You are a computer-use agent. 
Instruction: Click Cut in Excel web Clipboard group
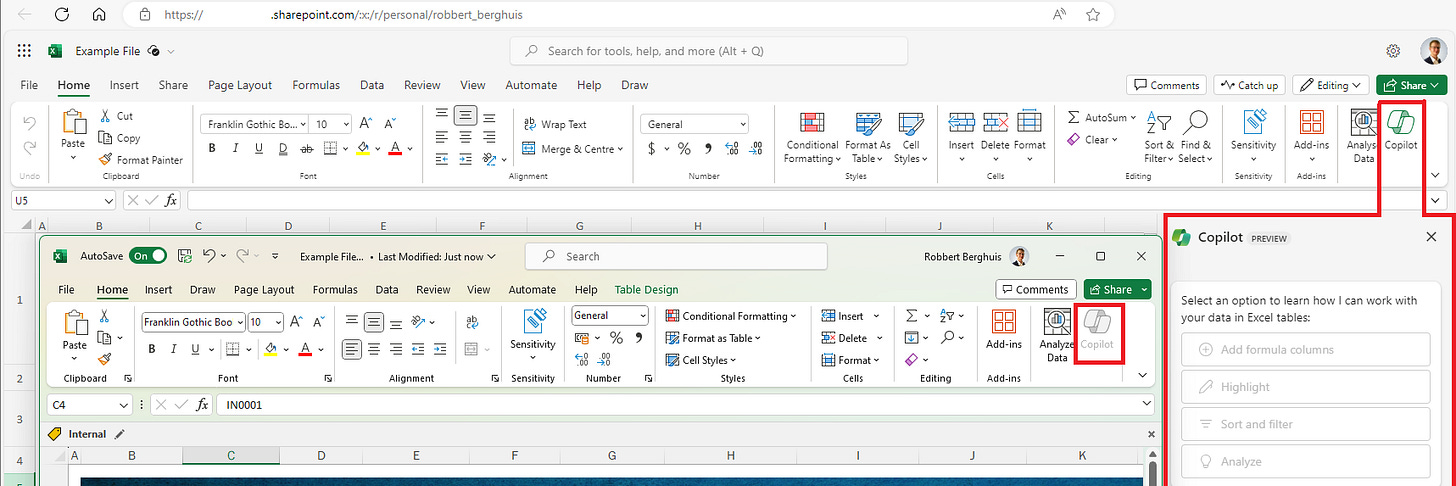click(116, 116)
